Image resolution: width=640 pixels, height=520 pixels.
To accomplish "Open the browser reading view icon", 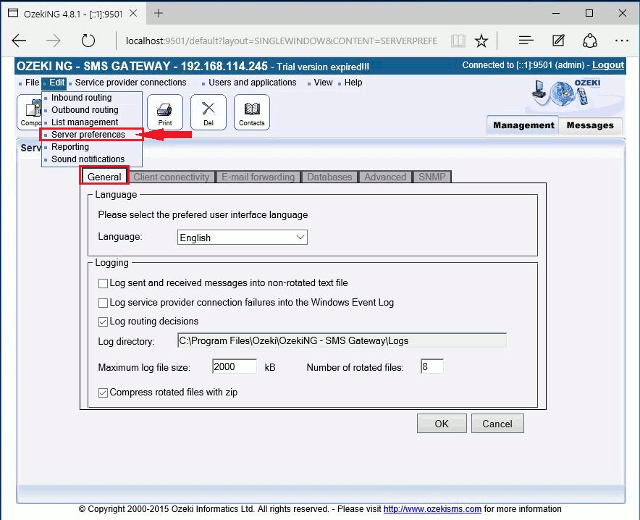I will click(458, 40).
